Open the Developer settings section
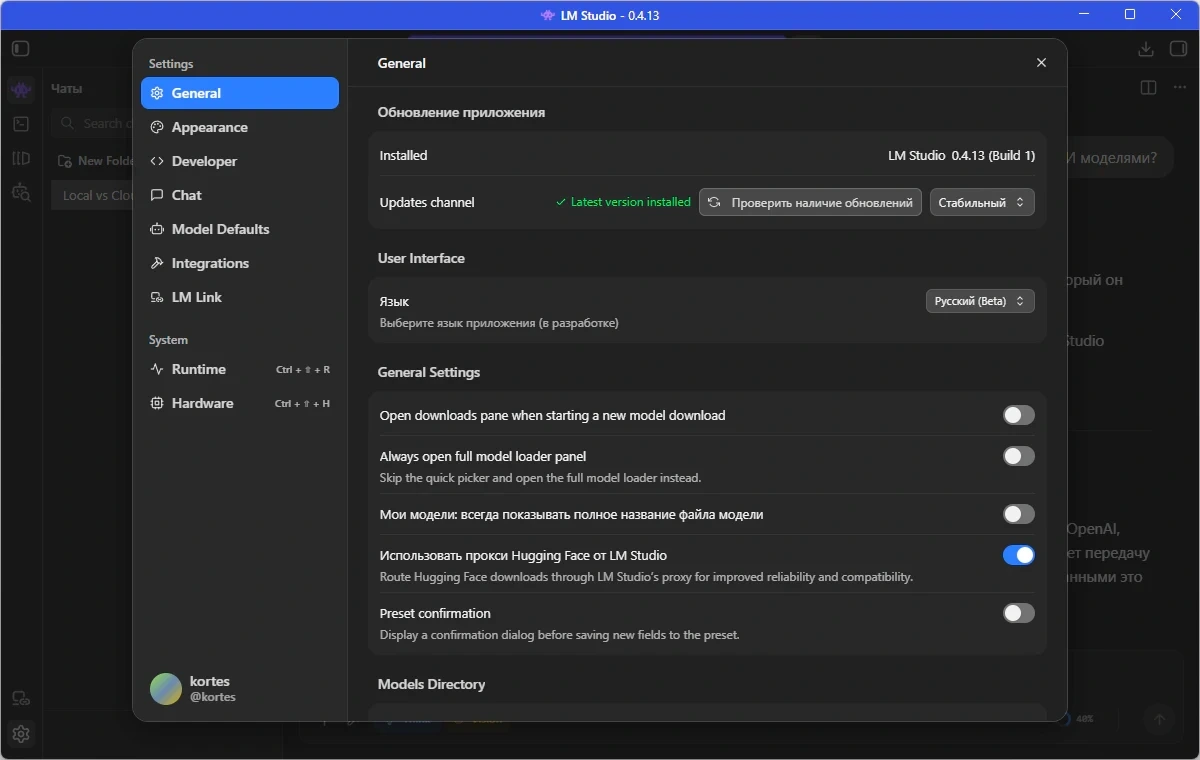The image size is (1200, 760). [240, 161]
